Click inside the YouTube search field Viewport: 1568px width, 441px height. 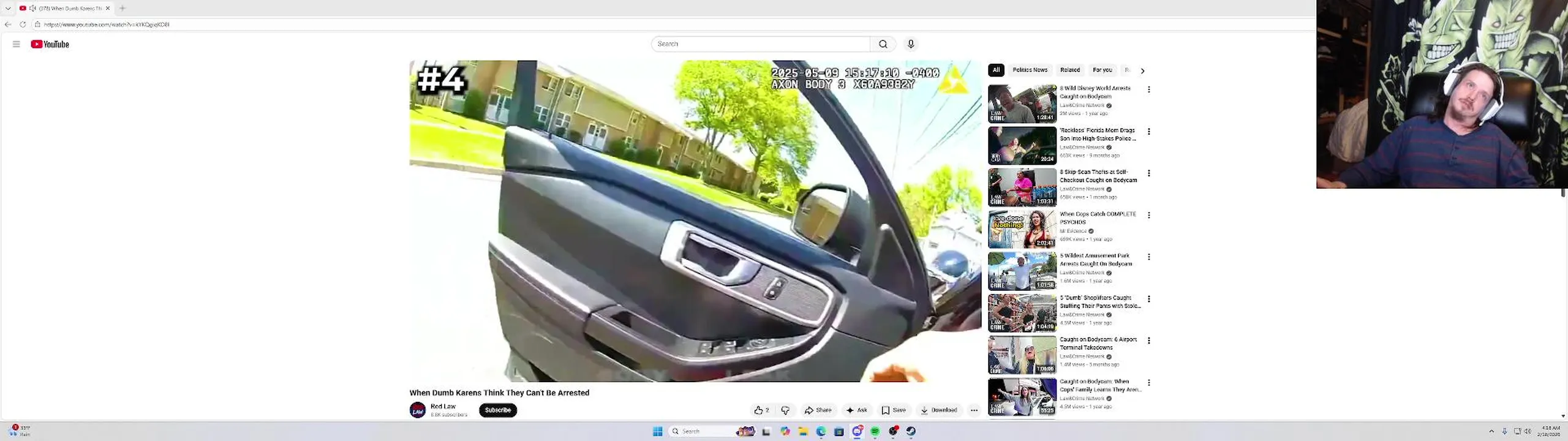760,44
